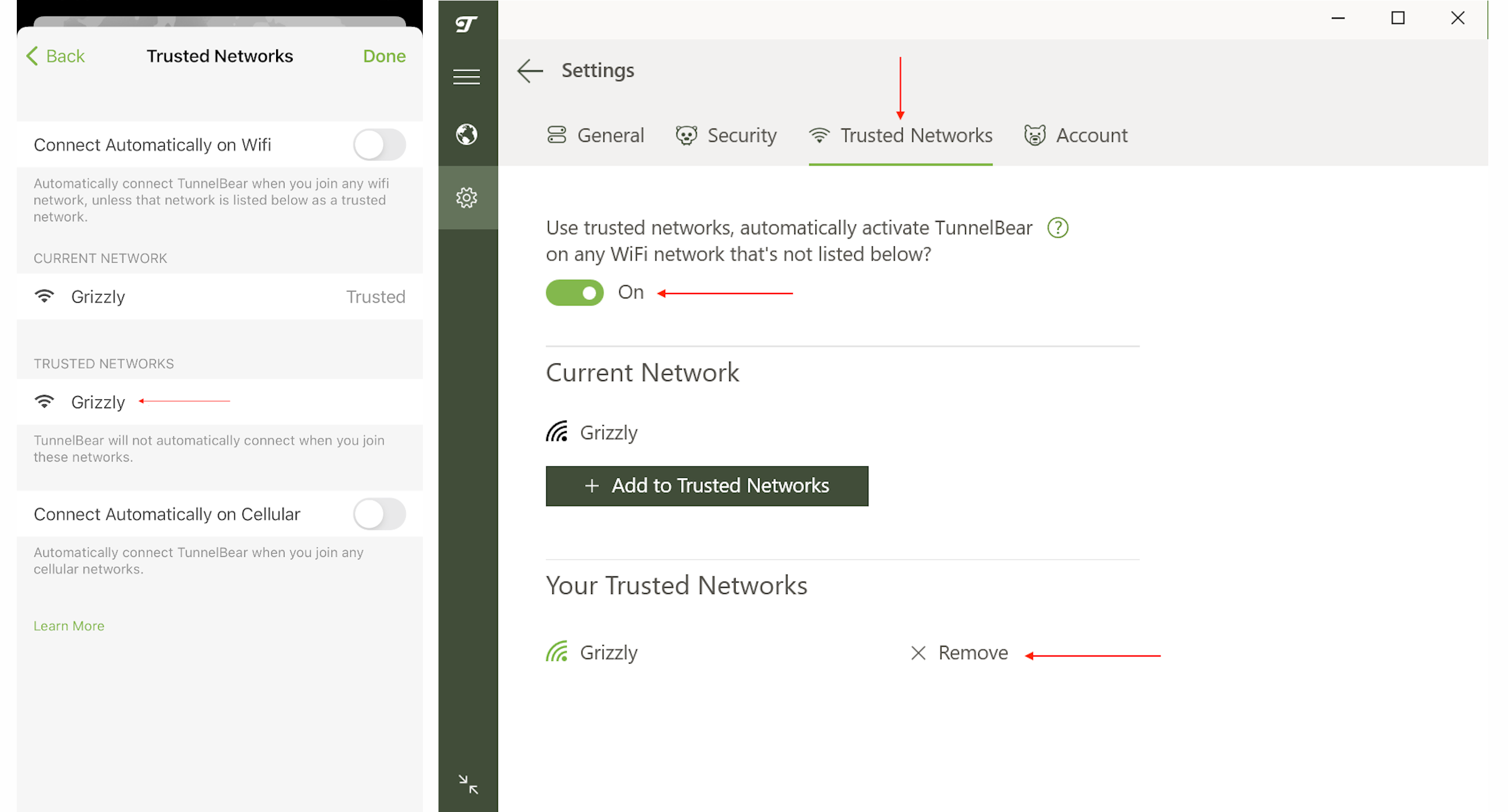This screenshot has height=812, width=1508.
Task: Click WiFi icon beside Grizzly under Current Network
Action: (x=557, y=432)
